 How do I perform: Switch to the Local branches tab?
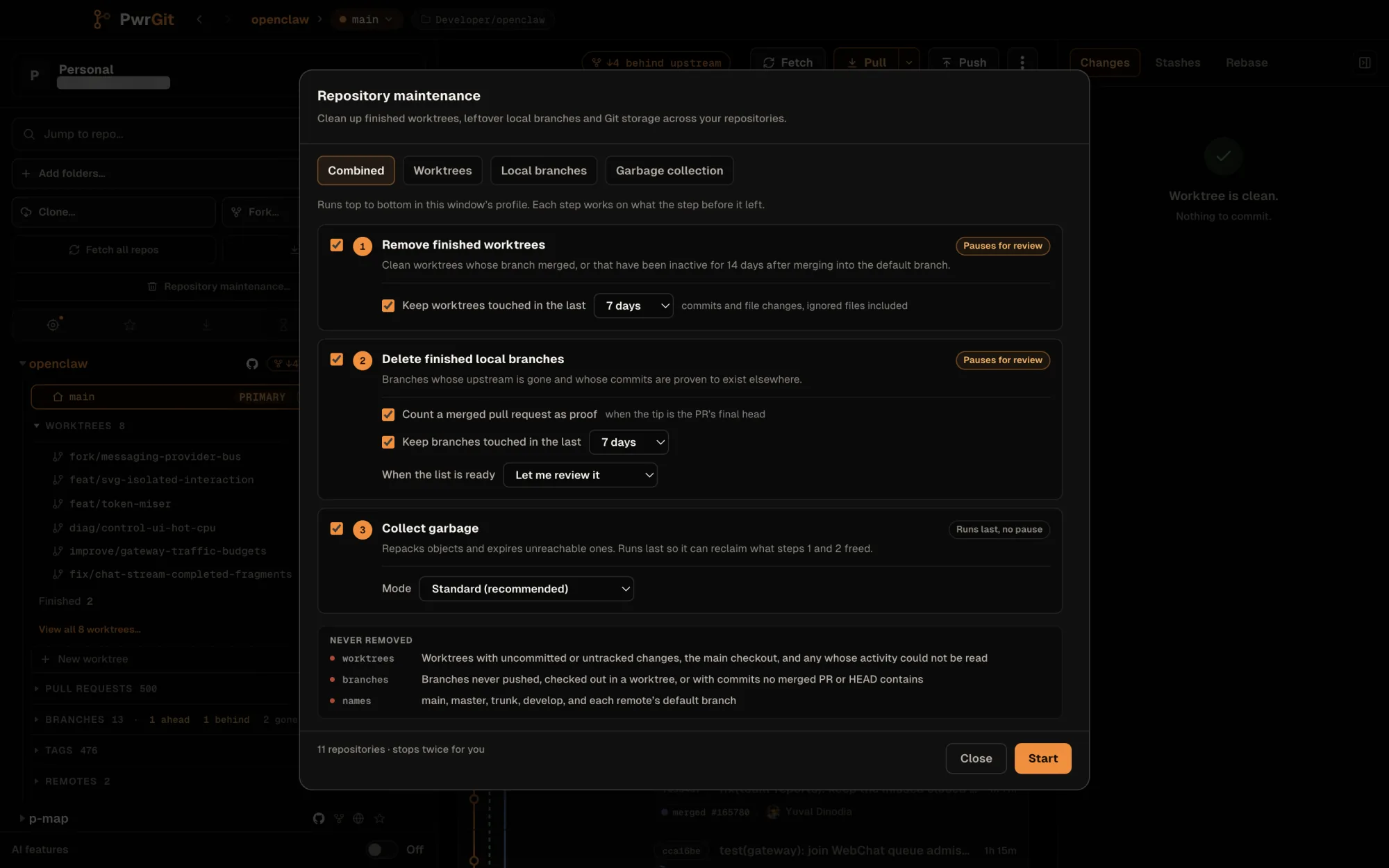pos(544,171)
